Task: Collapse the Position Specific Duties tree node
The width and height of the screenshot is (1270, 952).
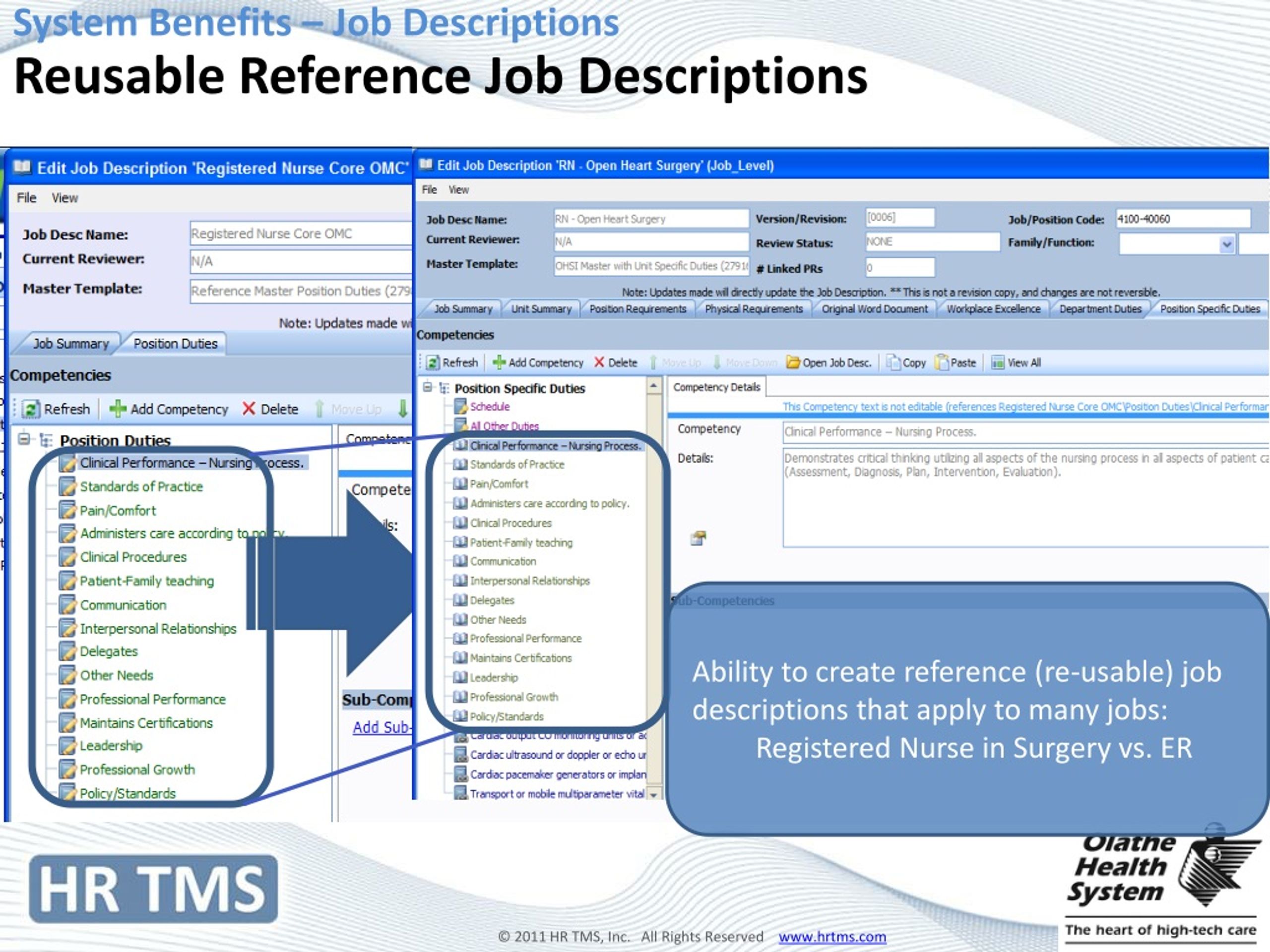Action: 428,387
